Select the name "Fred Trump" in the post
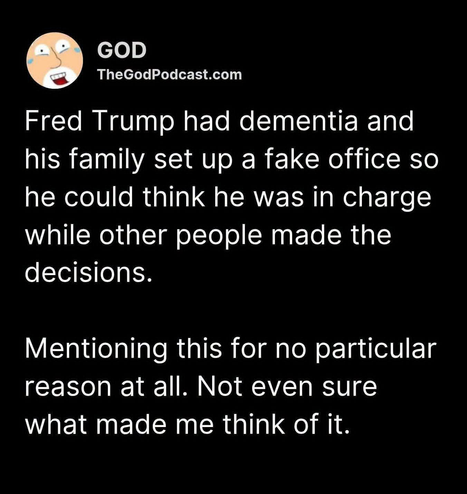 pyautogui.click(x=99, y=121)
